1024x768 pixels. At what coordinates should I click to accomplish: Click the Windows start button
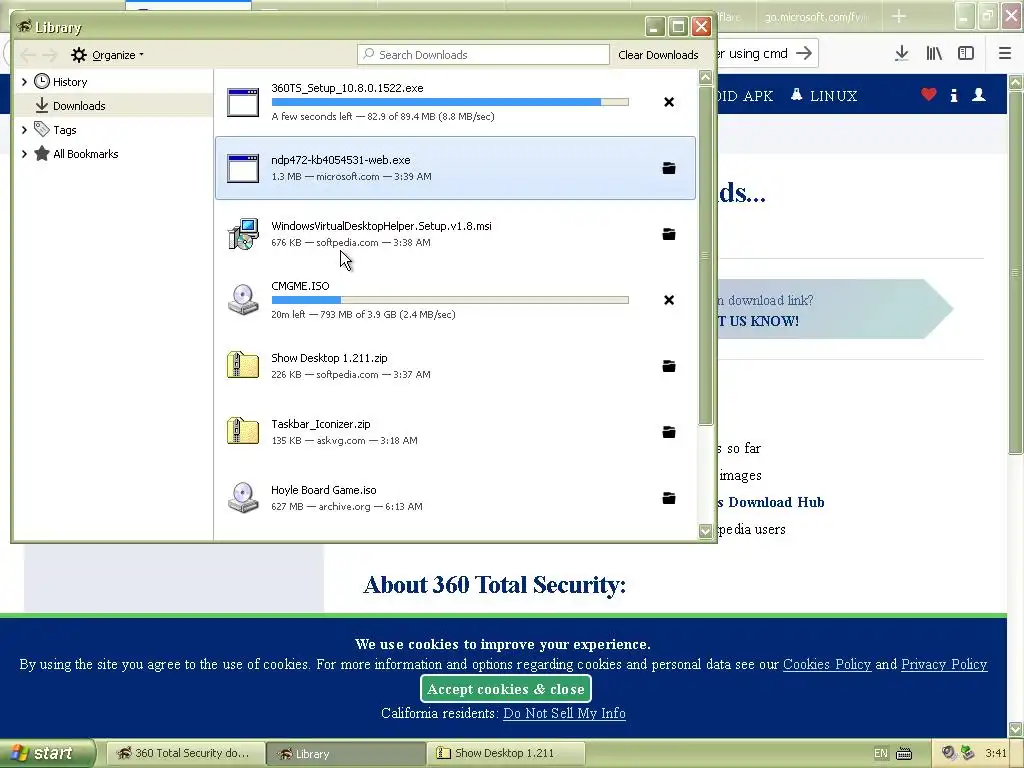click(x=47, y=753)
